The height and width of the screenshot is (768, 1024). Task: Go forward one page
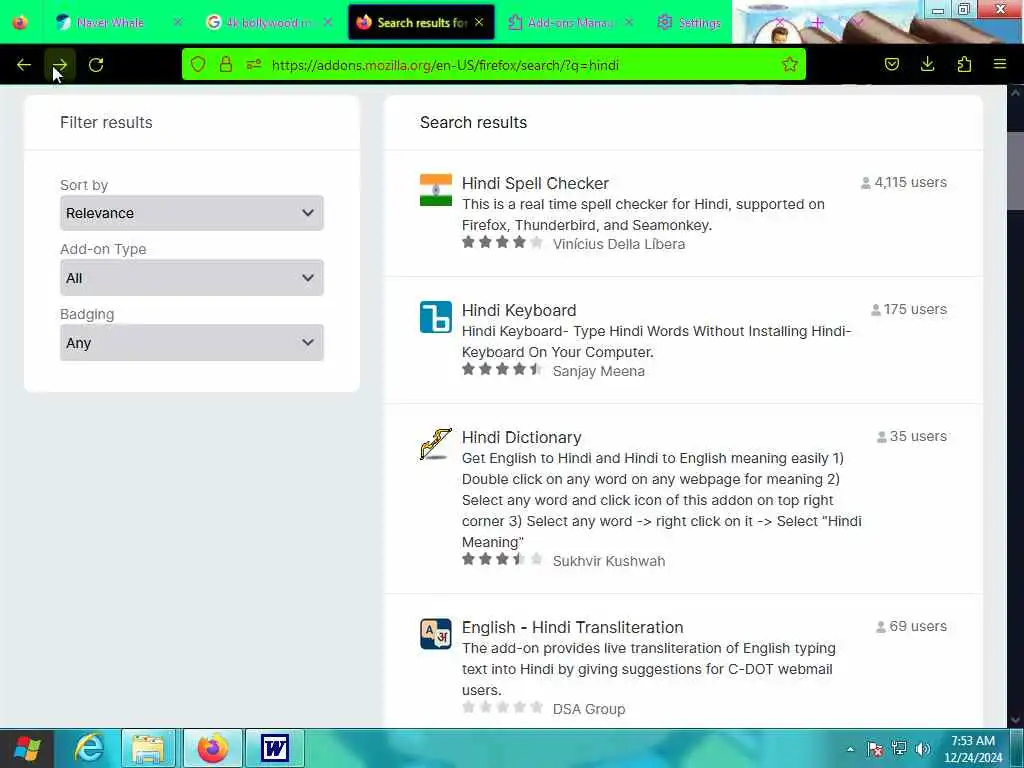60,65
